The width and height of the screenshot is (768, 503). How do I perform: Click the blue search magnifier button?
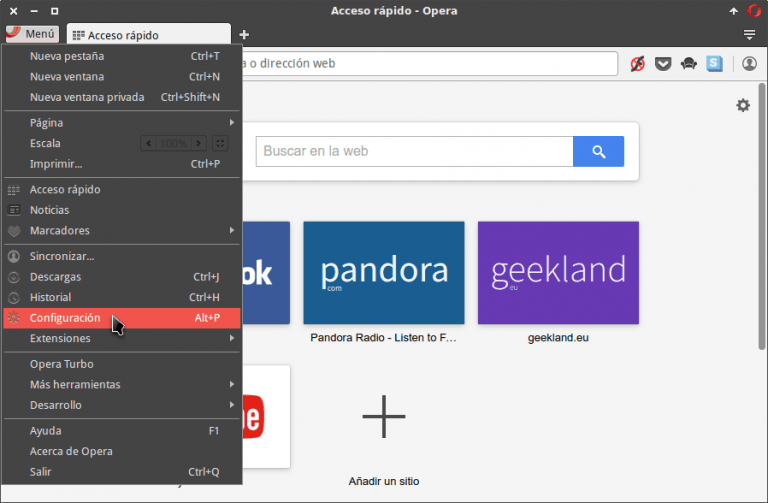point(598,152)
